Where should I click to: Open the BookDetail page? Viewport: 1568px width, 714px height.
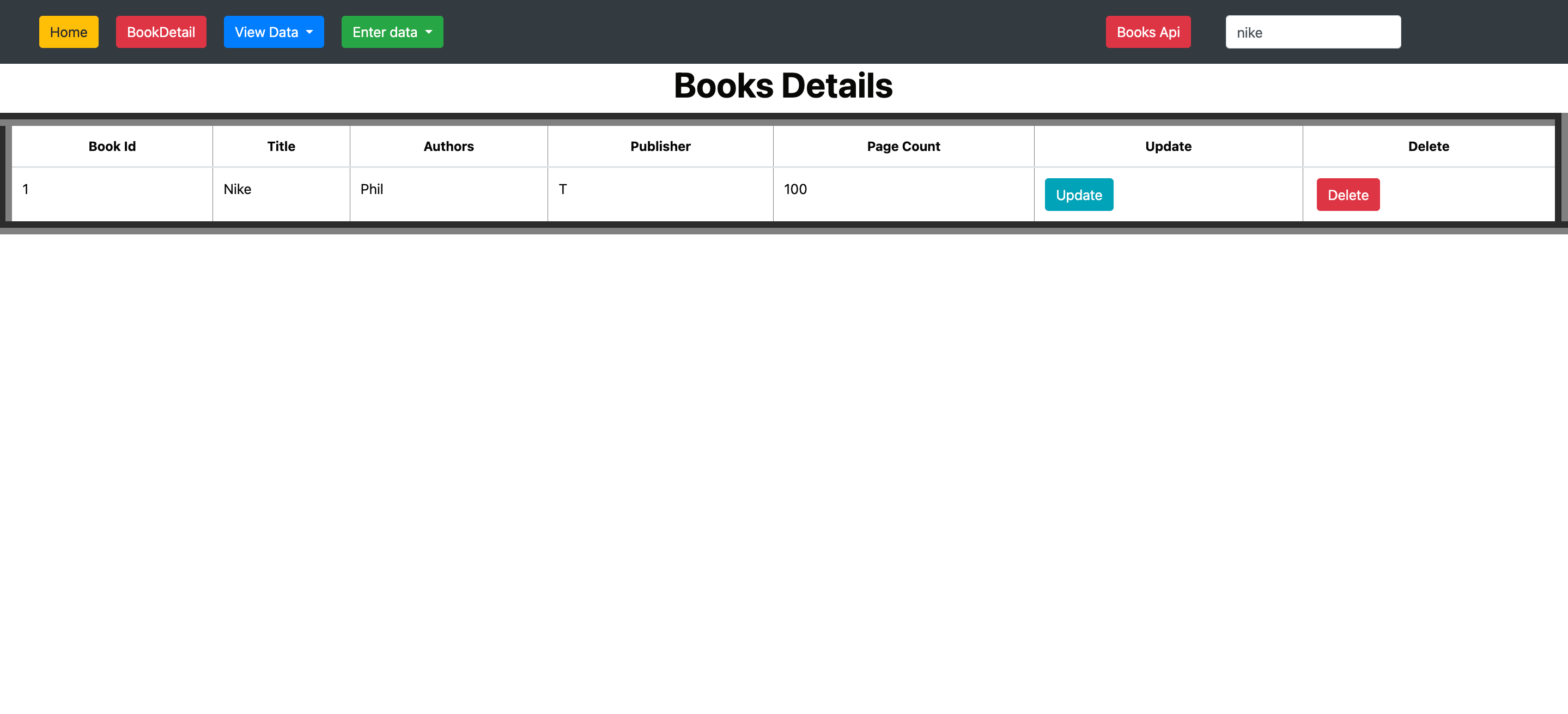pyautogui.click(x=161, y=32)
